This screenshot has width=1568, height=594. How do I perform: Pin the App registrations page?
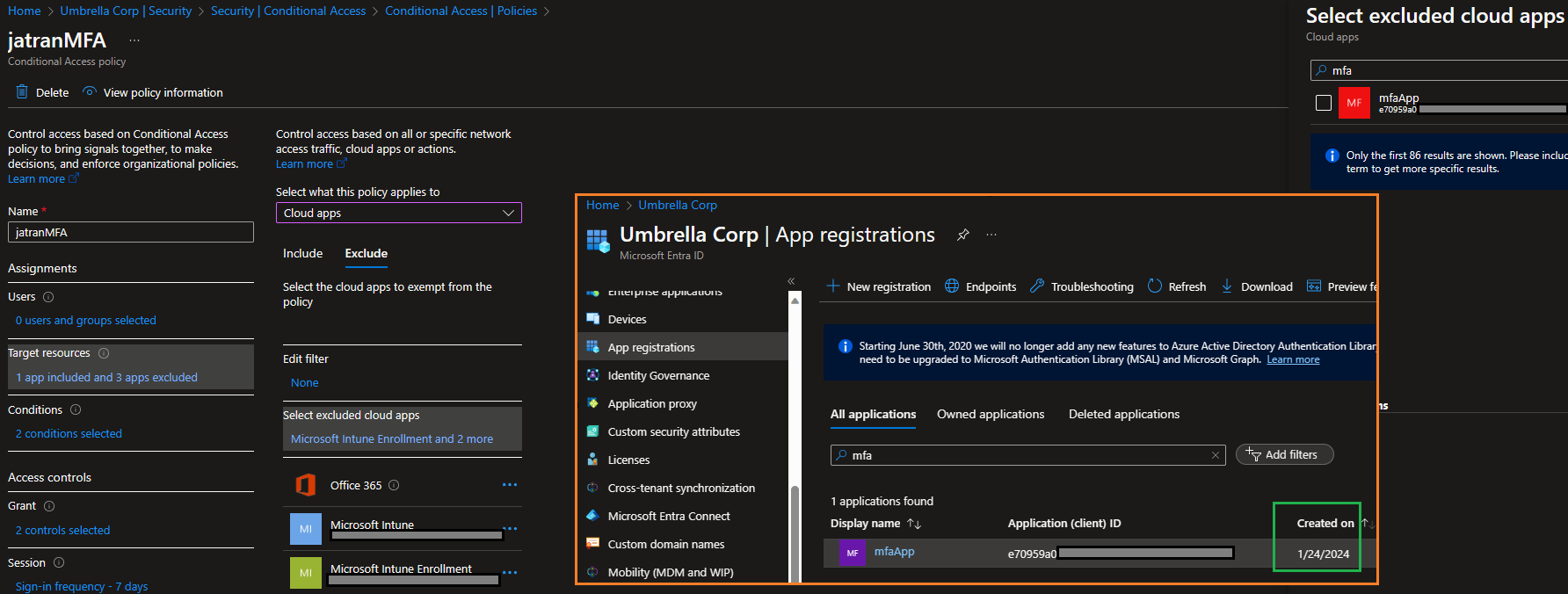(x=963, y=235)
